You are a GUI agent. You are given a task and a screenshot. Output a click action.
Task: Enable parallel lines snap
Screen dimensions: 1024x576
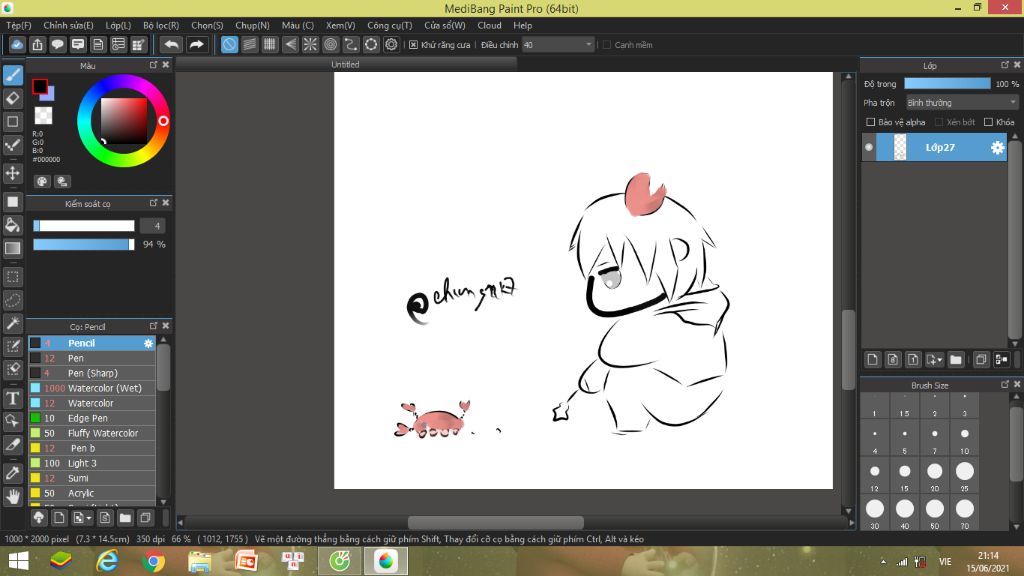pos(249,44)
